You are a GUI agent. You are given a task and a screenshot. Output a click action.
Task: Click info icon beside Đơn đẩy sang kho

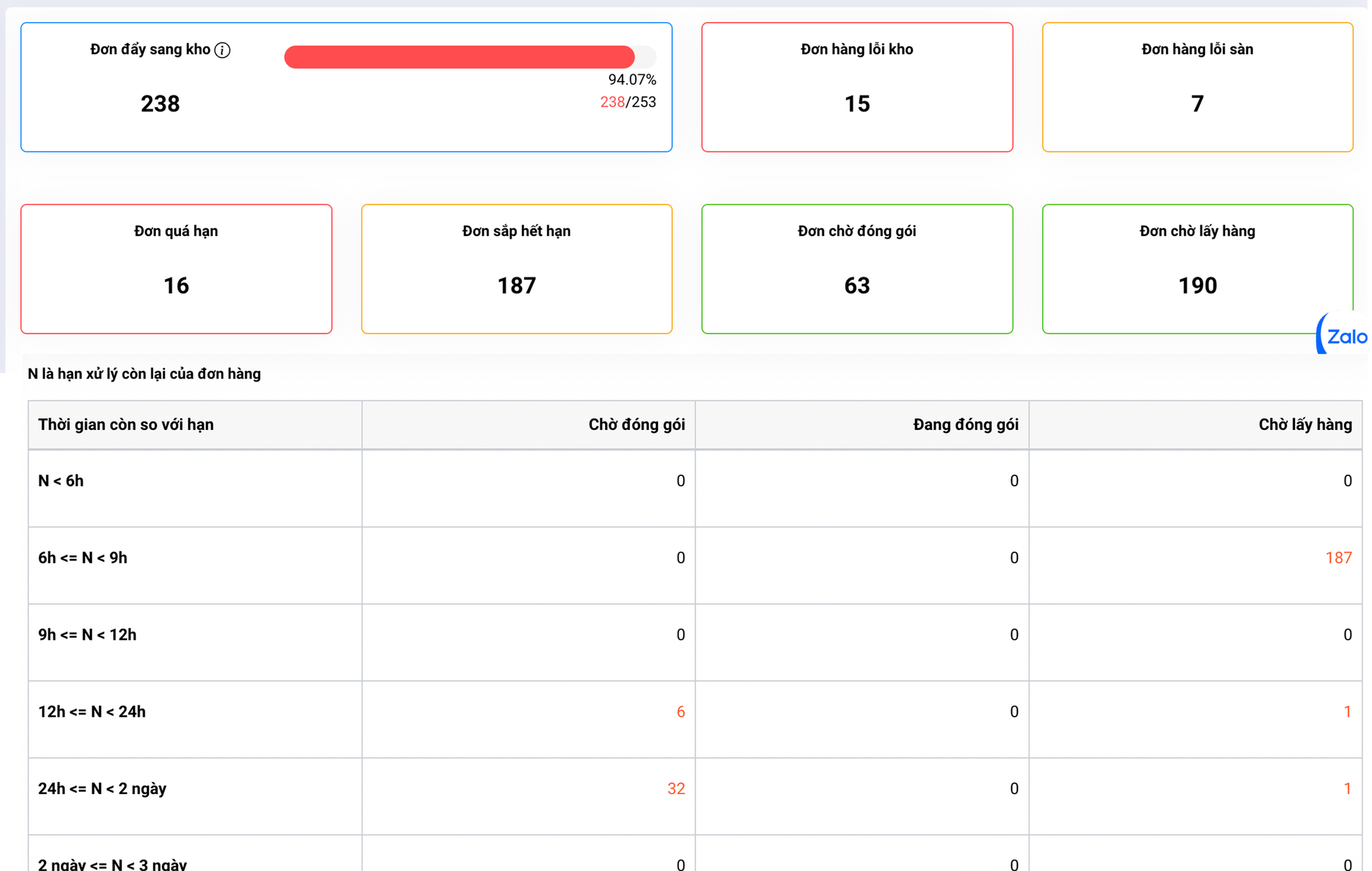click(x=222, y=50)
